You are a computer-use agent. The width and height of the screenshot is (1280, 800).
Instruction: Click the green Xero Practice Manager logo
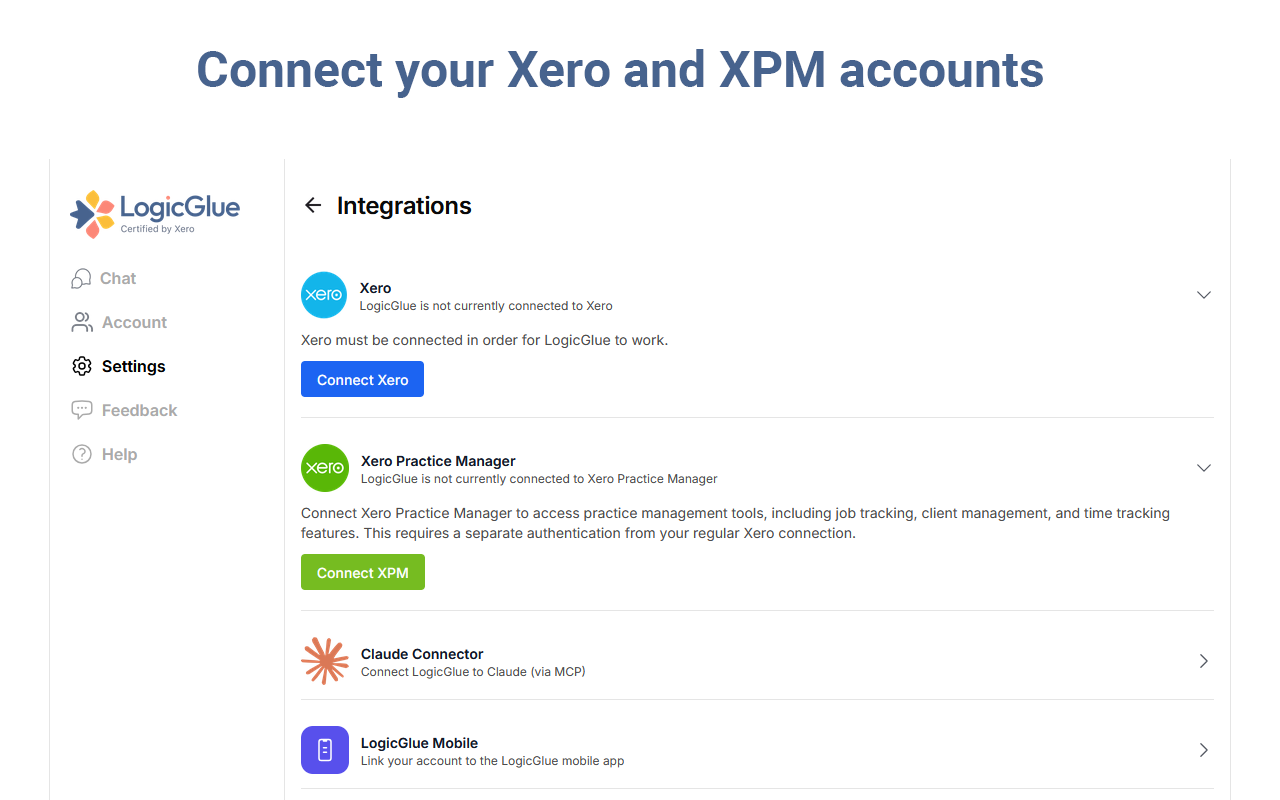(324, 468)
